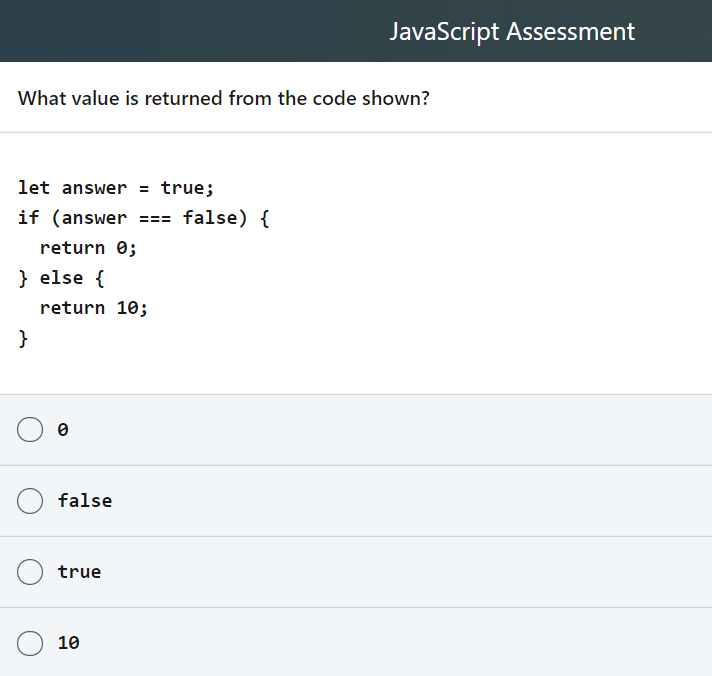Click the "false" answer label text

click(x=85, y=501)
